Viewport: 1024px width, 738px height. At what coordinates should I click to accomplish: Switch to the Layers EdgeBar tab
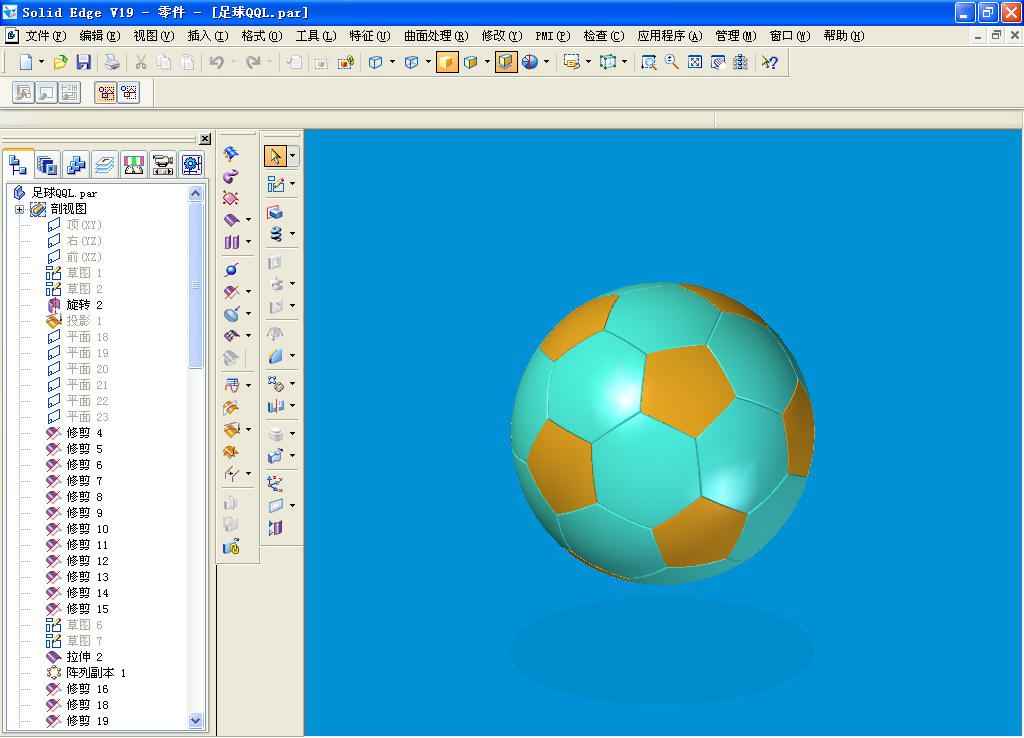pyautogui.click(x=104, y=165)
